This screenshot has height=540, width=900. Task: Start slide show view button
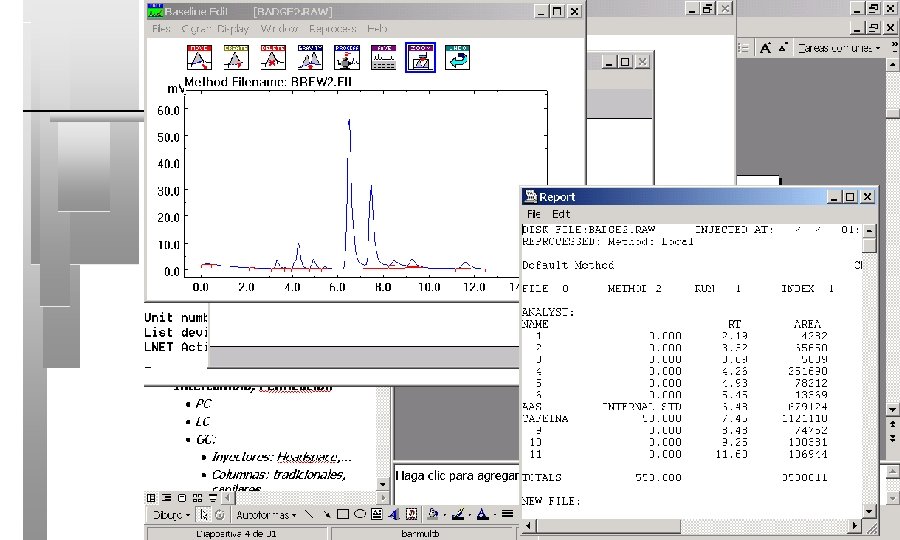point(213,498)
